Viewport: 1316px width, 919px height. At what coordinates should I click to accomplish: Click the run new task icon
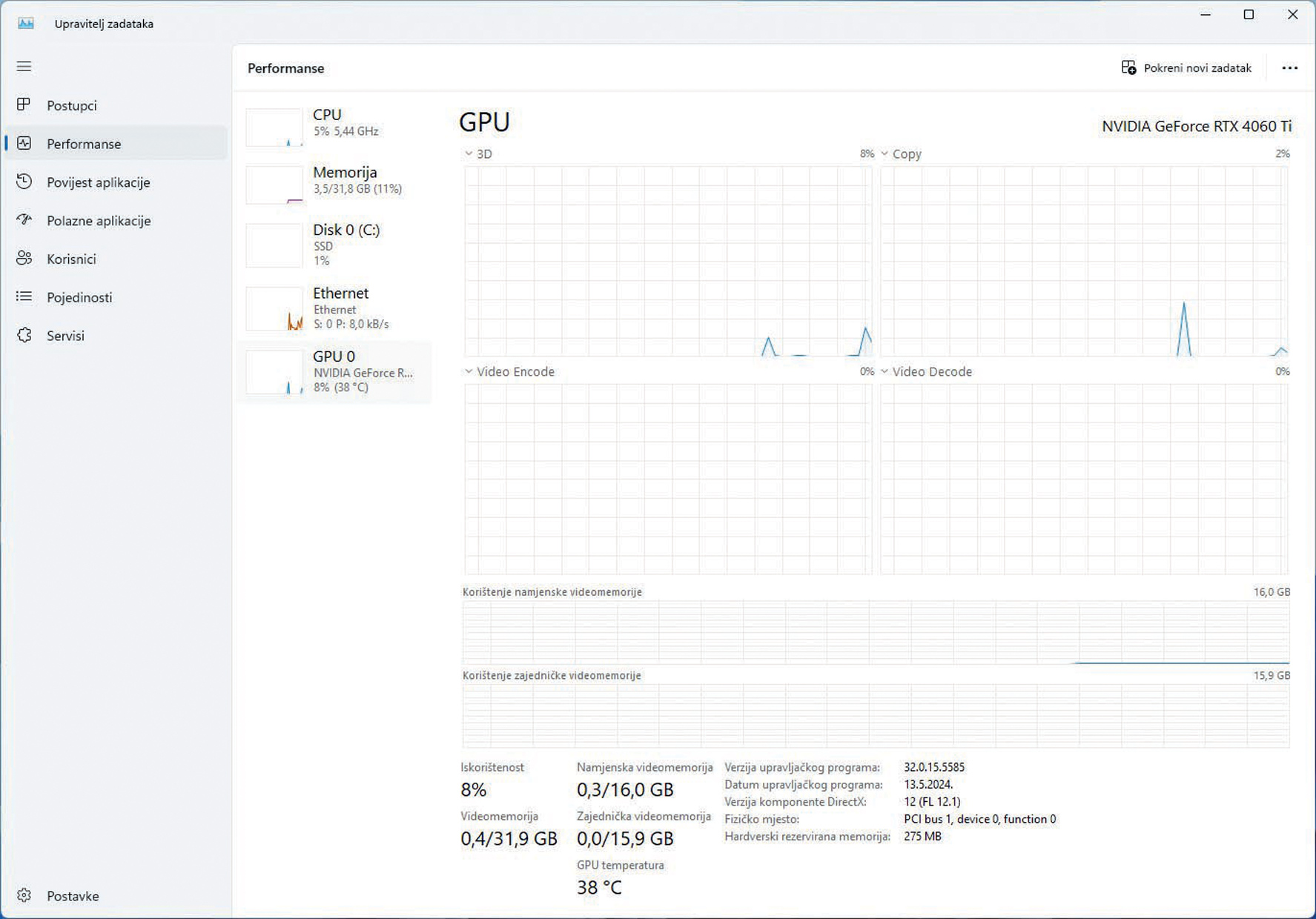(x=1128, y=67)
